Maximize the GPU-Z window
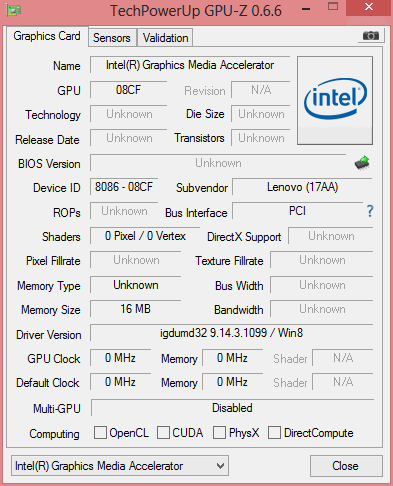The image size is (393, 486). 333,7
